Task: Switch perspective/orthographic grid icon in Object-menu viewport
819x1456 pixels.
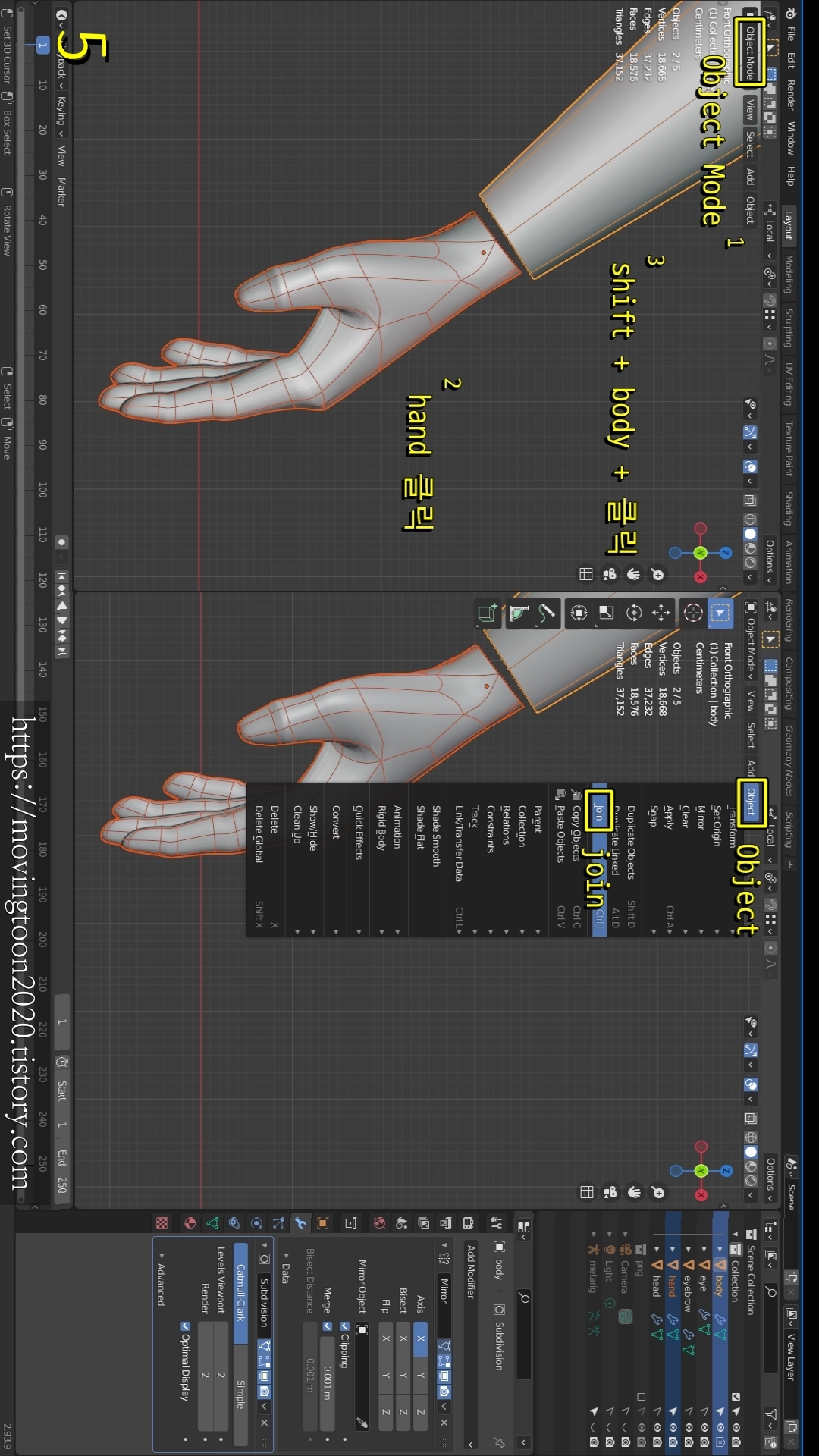Action: (x=586, y=1193)
